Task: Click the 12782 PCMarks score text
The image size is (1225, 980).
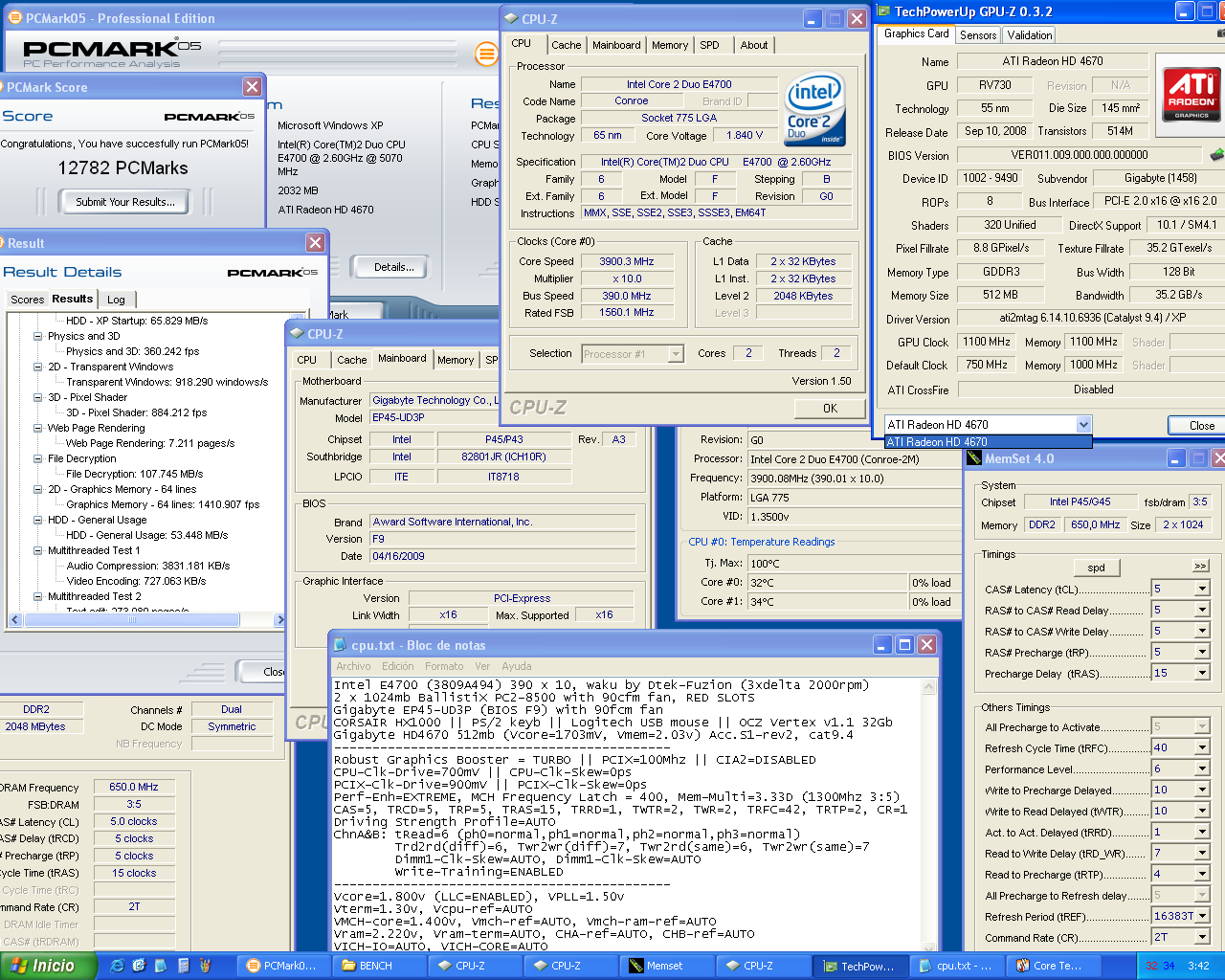Action: click(x=123, y=167)
